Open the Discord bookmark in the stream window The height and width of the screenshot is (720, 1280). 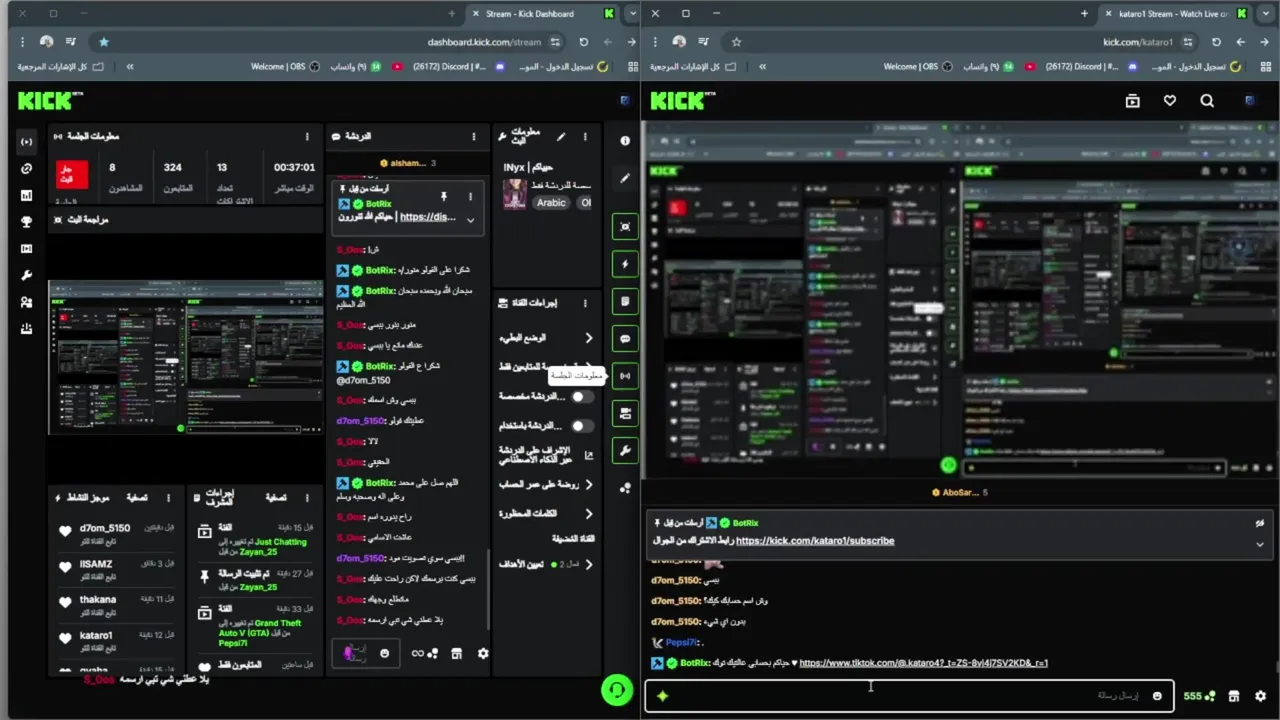coord(1092,67)
